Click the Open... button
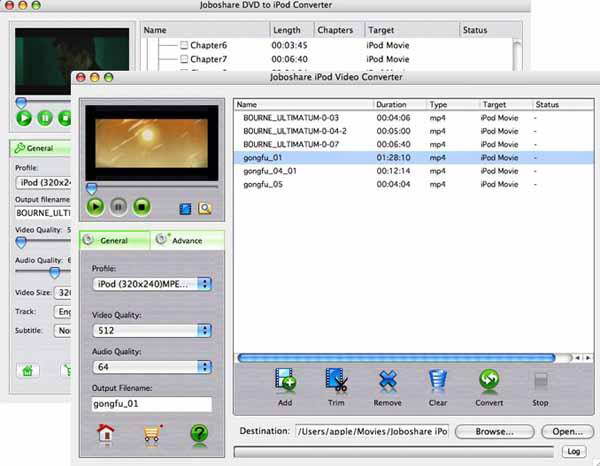This screenshot has height=466, width=600. pos(567,432)
